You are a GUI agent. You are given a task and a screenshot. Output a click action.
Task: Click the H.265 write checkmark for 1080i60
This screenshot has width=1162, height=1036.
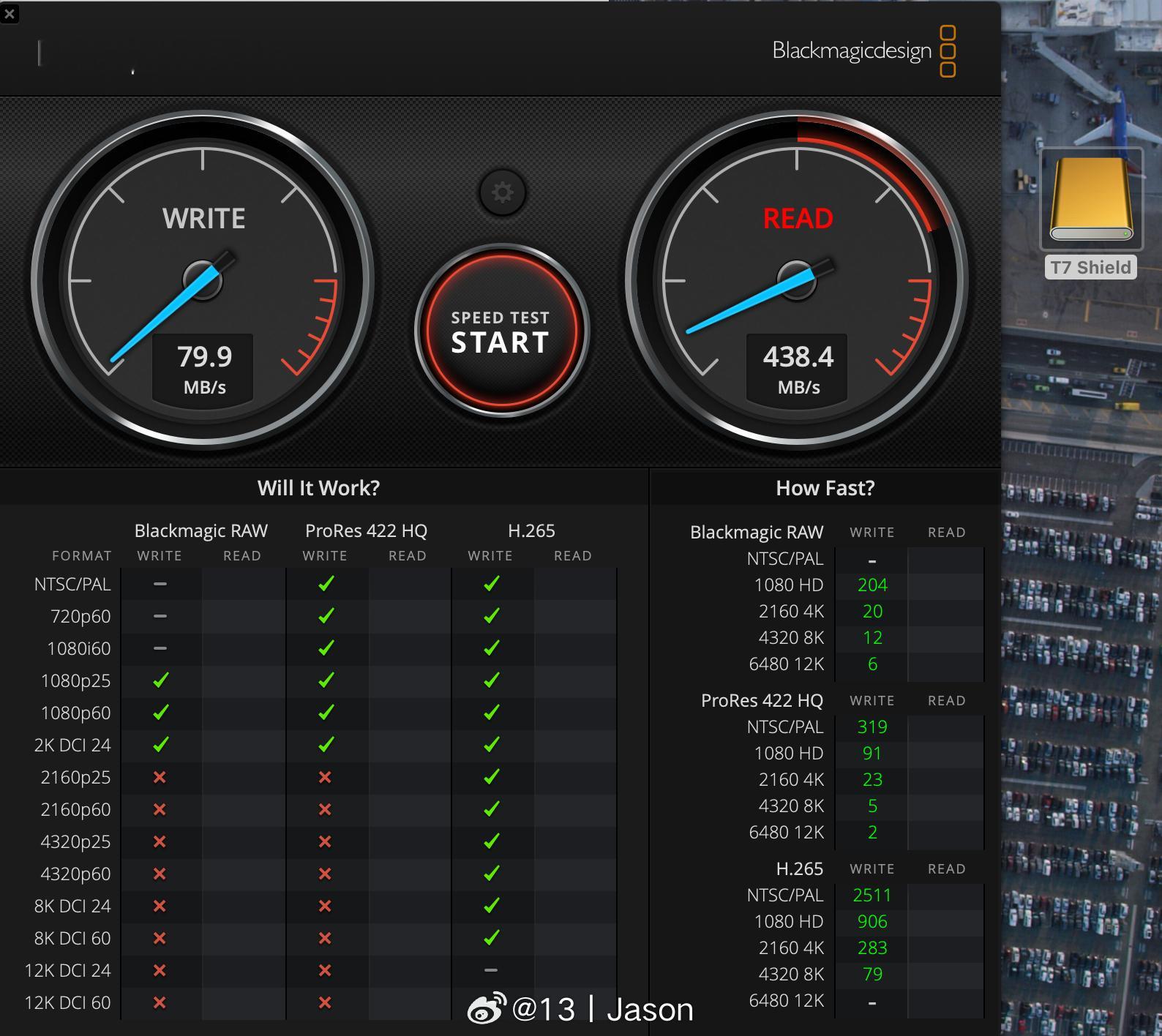[491, 647]
